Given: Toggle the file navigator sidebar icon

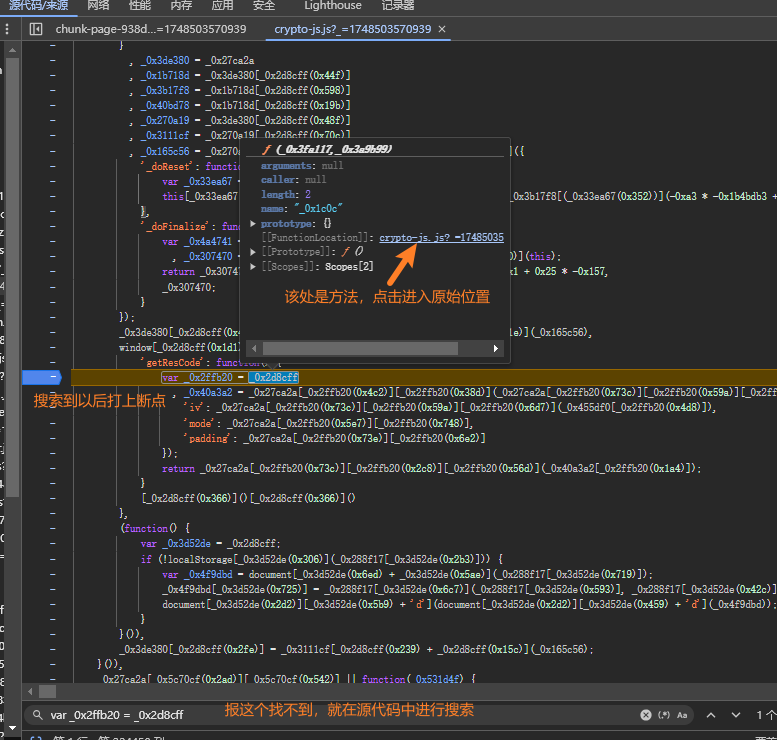Looking at the screenshot, I should coord(36,29).
